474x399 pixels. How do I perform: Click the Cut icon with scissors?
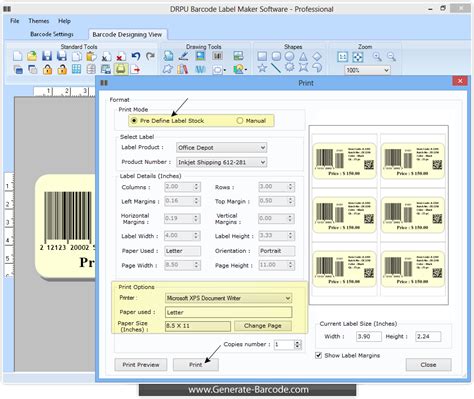click(106, 56)
